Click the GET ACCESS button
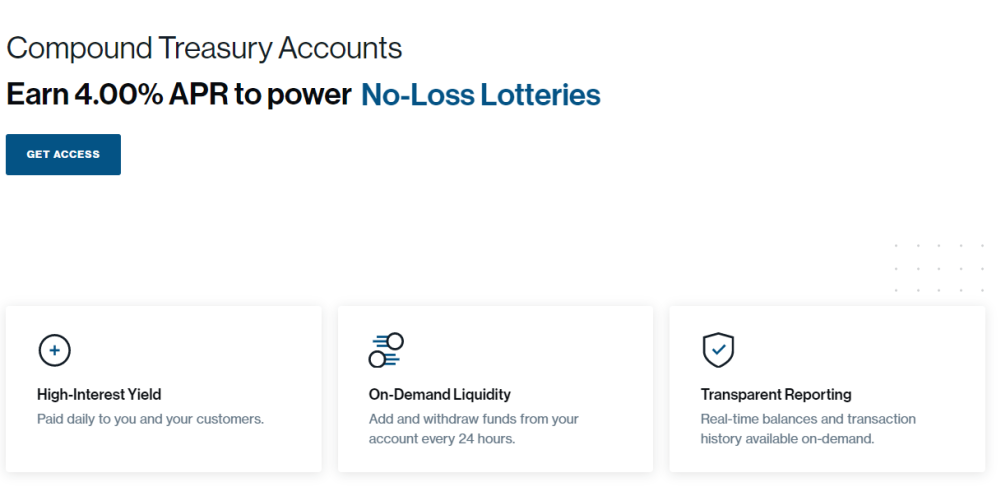Image resolution: width=1001 pixels, height=496 pixels. click(63, 154)
